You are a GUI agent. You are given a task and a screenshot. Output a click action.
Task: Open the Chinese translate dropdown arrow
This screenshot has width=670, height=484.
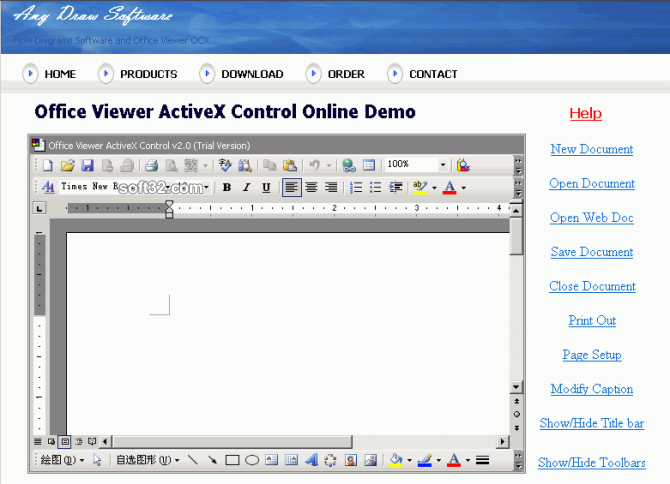(206, 165)
